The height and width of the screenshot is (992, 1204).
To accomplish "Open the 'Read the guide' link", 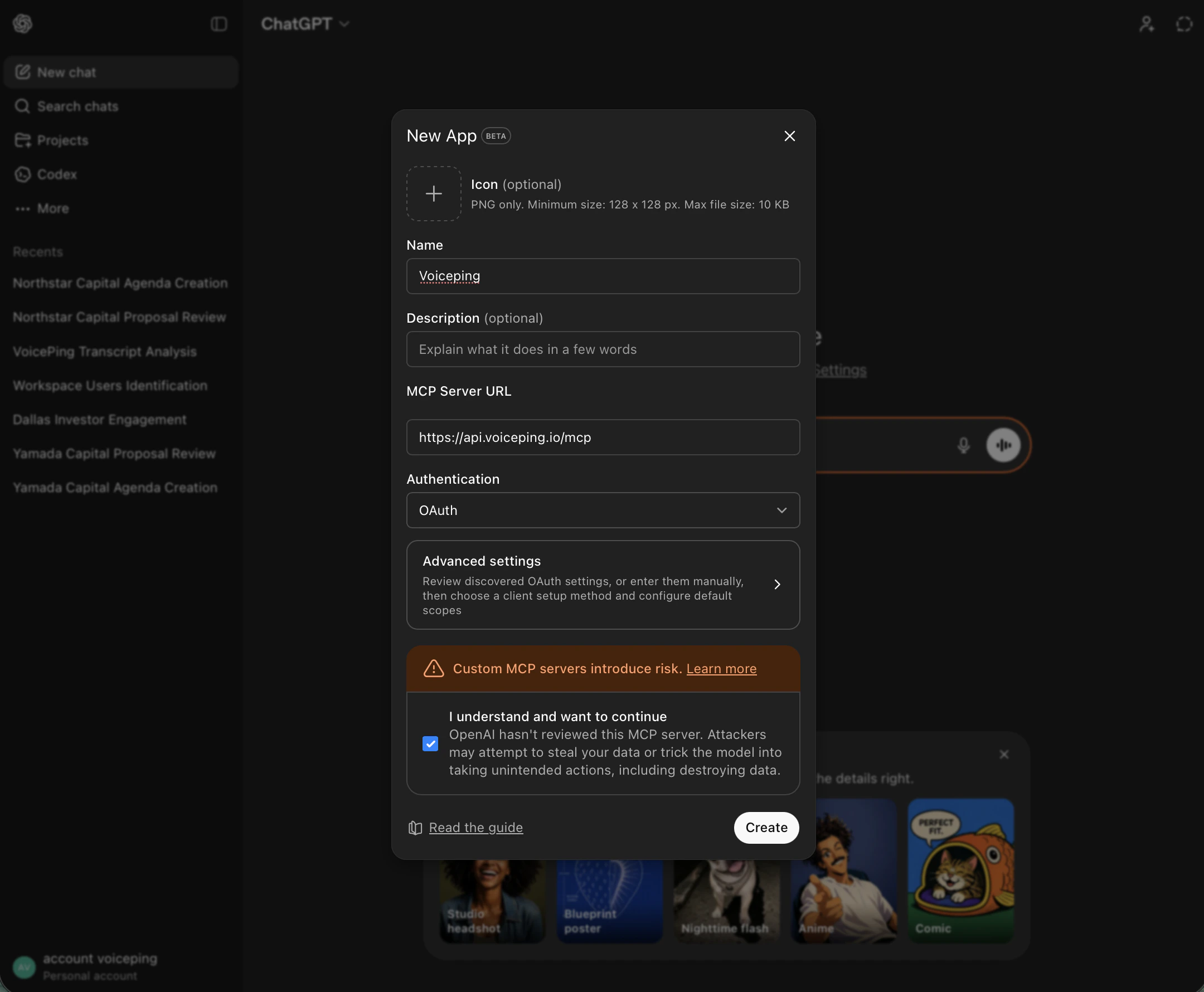I will point(476,828).
